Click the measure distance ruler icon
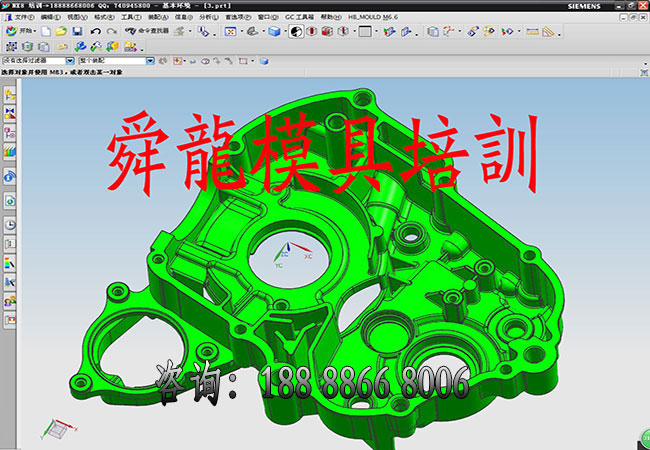Screen dimensions: 650x450 point(533,32)
